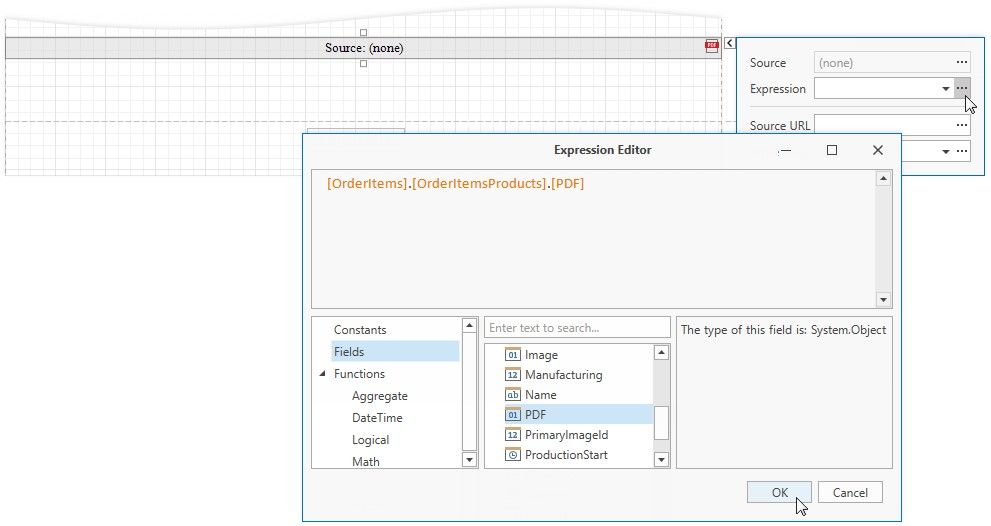991x526 pixels.
Task: Click the Expression ellipsis button
Action: (x=961, y=89)
